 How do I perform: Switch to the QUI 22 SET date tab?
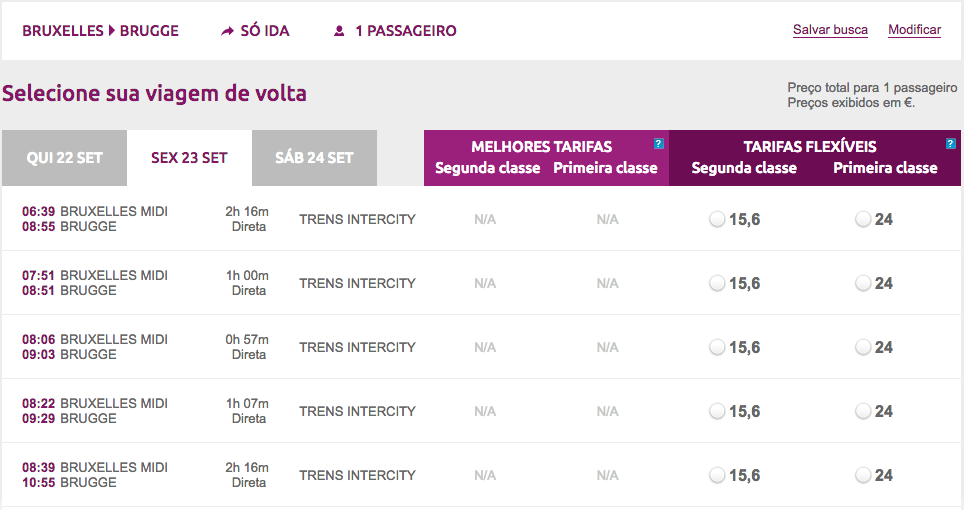click(x=64, y=158)
